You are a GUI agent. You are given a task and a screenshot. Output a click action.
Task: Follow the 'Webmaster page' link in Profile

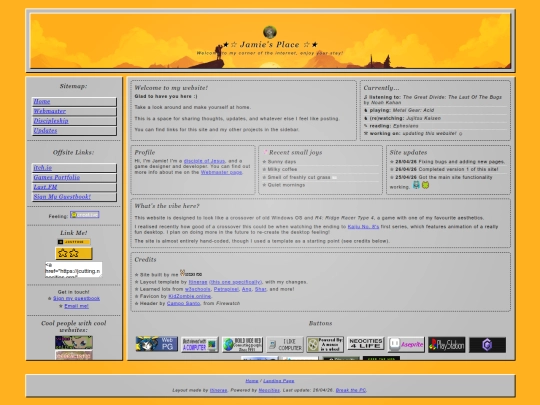pyautogui.click(x=221, y=172)
